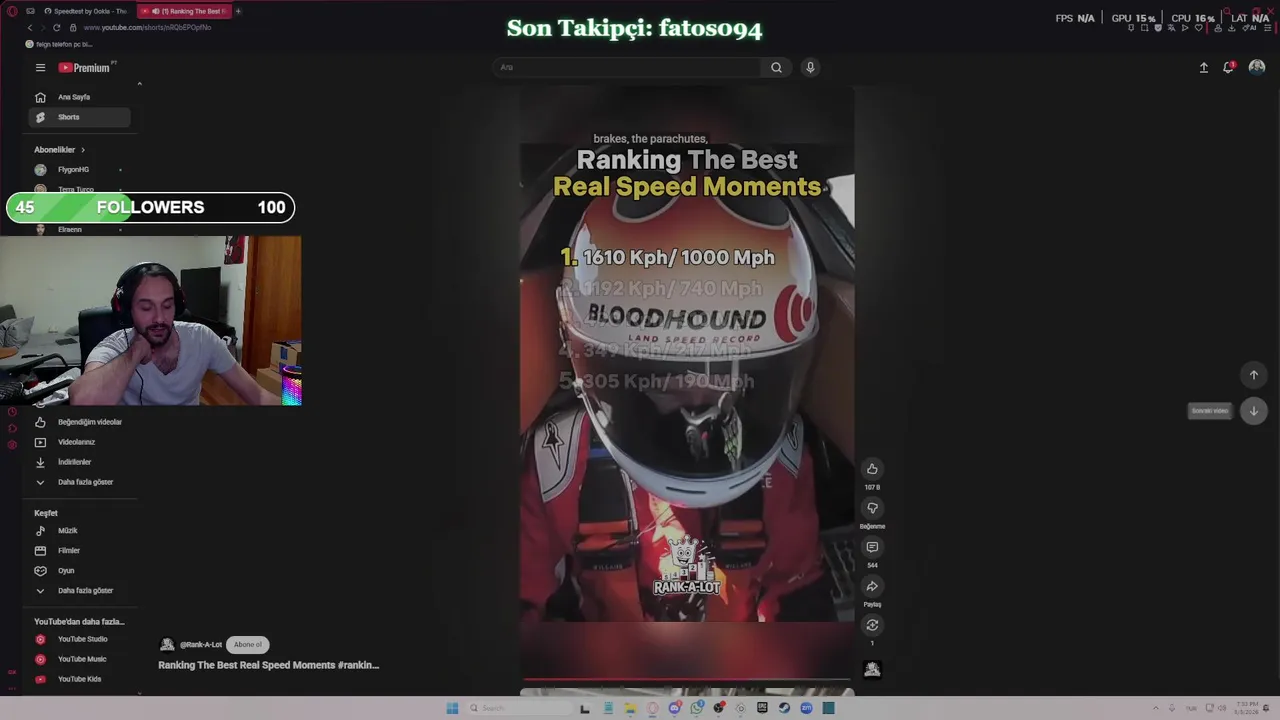Open a new browser tab with plus
1280x720 pixels.
238,11
